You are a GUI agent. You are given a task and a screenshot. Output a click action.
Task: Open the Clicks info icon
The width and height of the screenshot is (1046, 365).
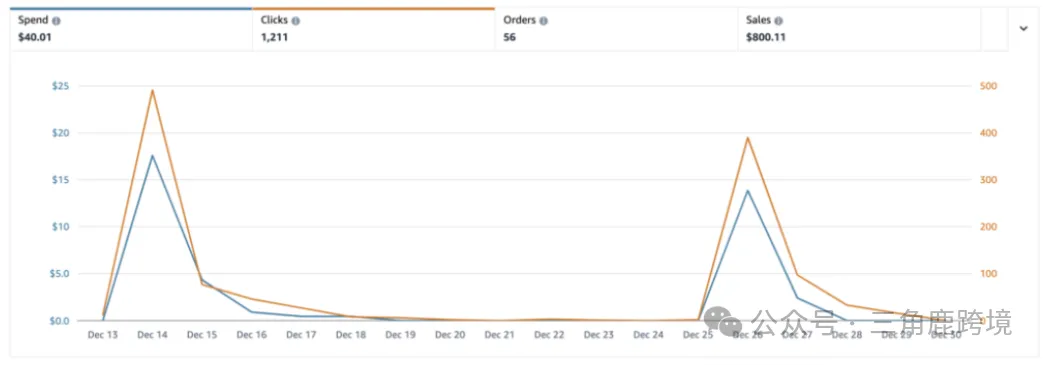[x=296, y=21]
